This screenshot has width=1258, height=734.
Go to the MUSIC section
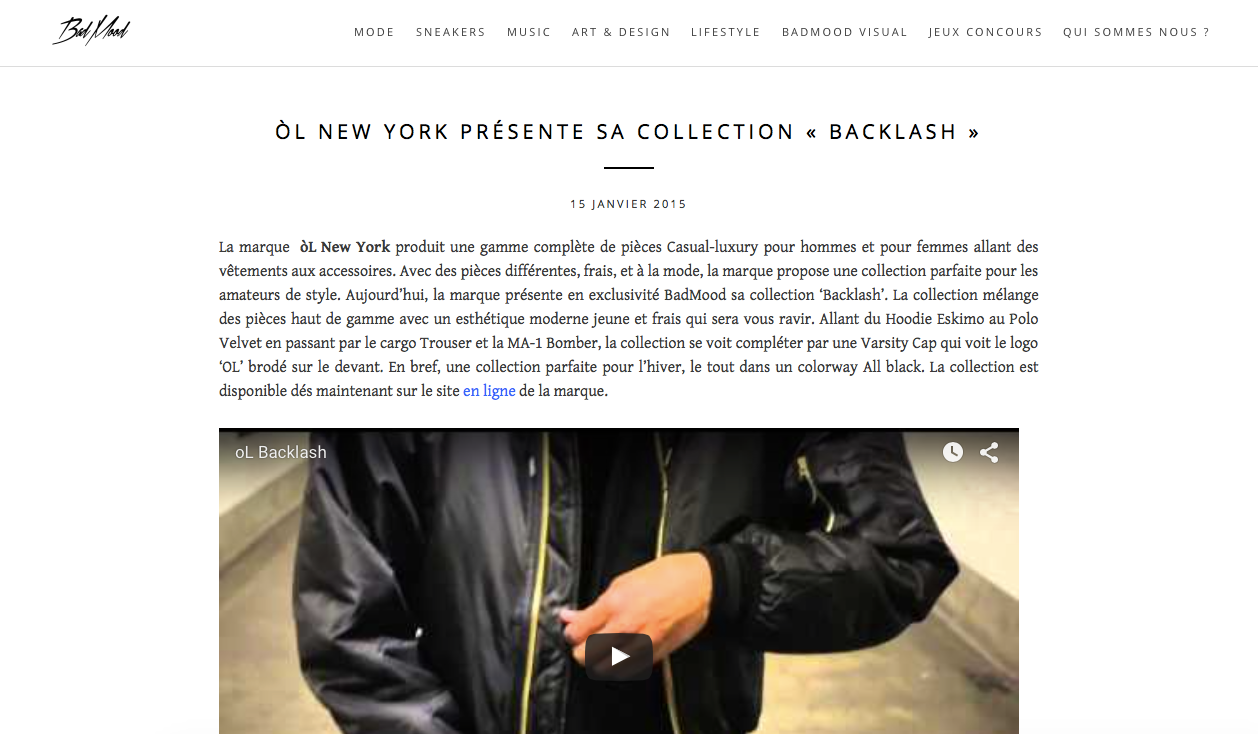(x=529, y=32)
